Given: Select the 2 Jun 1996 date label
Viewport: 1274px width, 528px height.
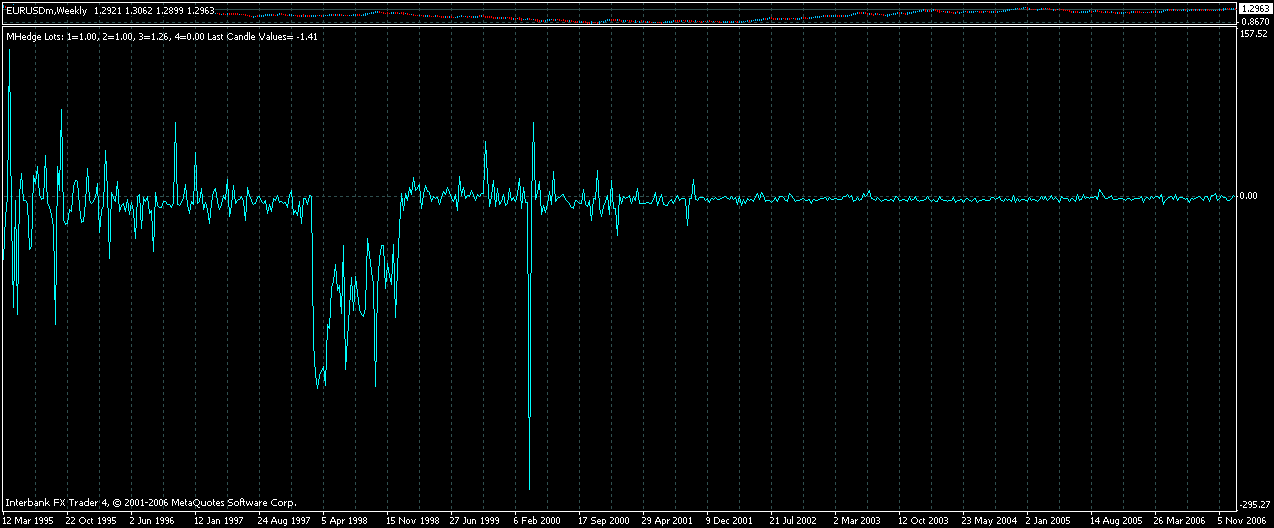Looking at the screenshot, I should (153, 520).
